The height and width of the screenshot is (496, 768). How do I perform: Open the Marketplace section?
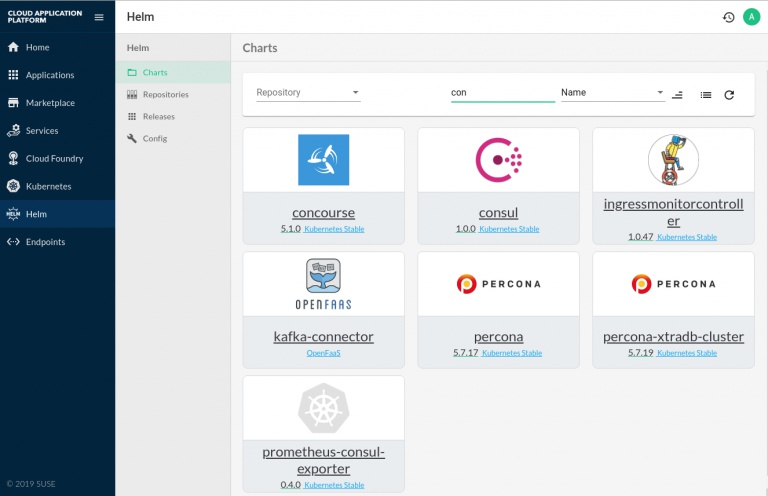point(50,103)
